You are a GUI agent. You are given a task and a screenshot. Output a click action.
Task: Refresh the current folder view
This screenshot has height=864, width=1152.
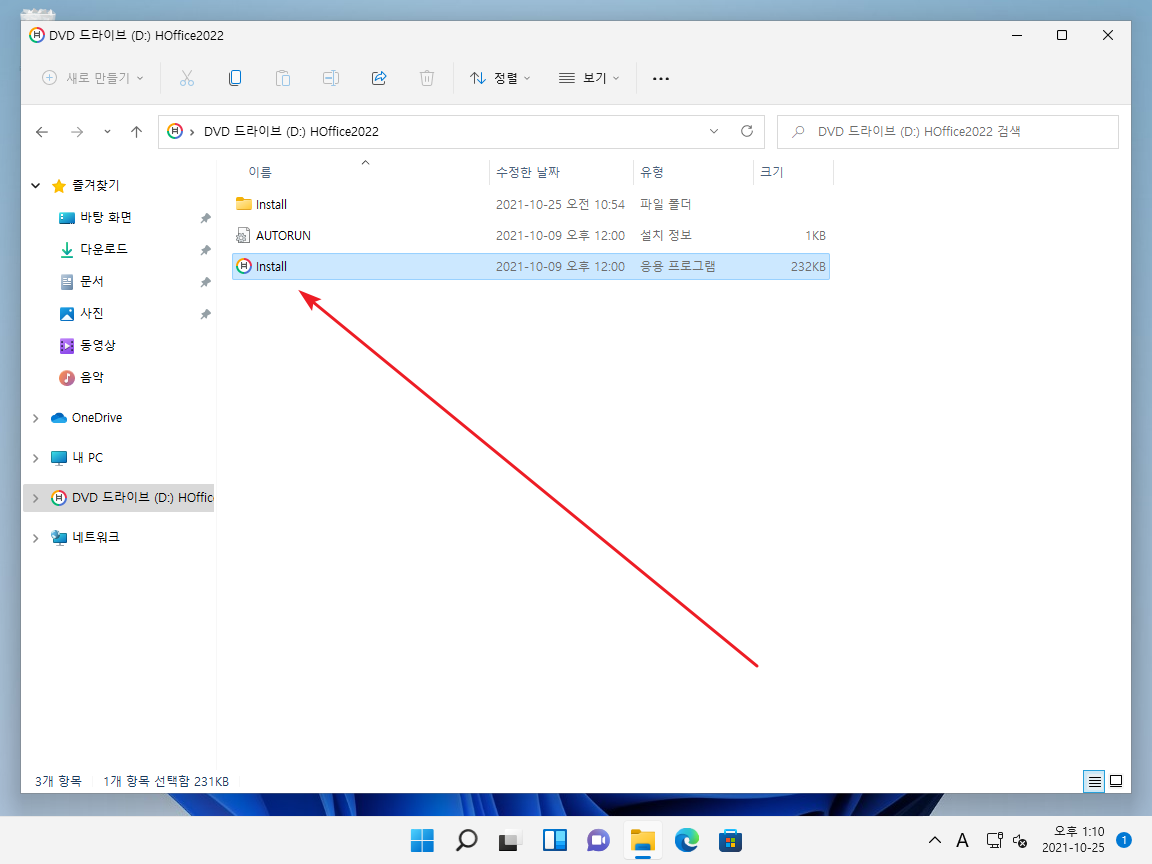[x=746, y=132]
